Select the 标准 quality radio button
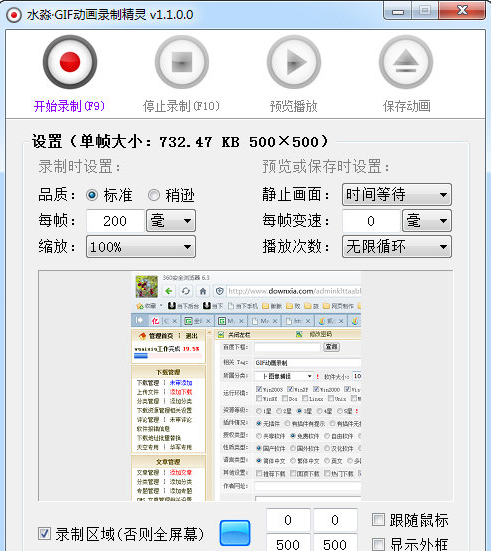Image resolution: width=491 pixels, height=551 pixels. pyautogui.click(x=92, y=195)
